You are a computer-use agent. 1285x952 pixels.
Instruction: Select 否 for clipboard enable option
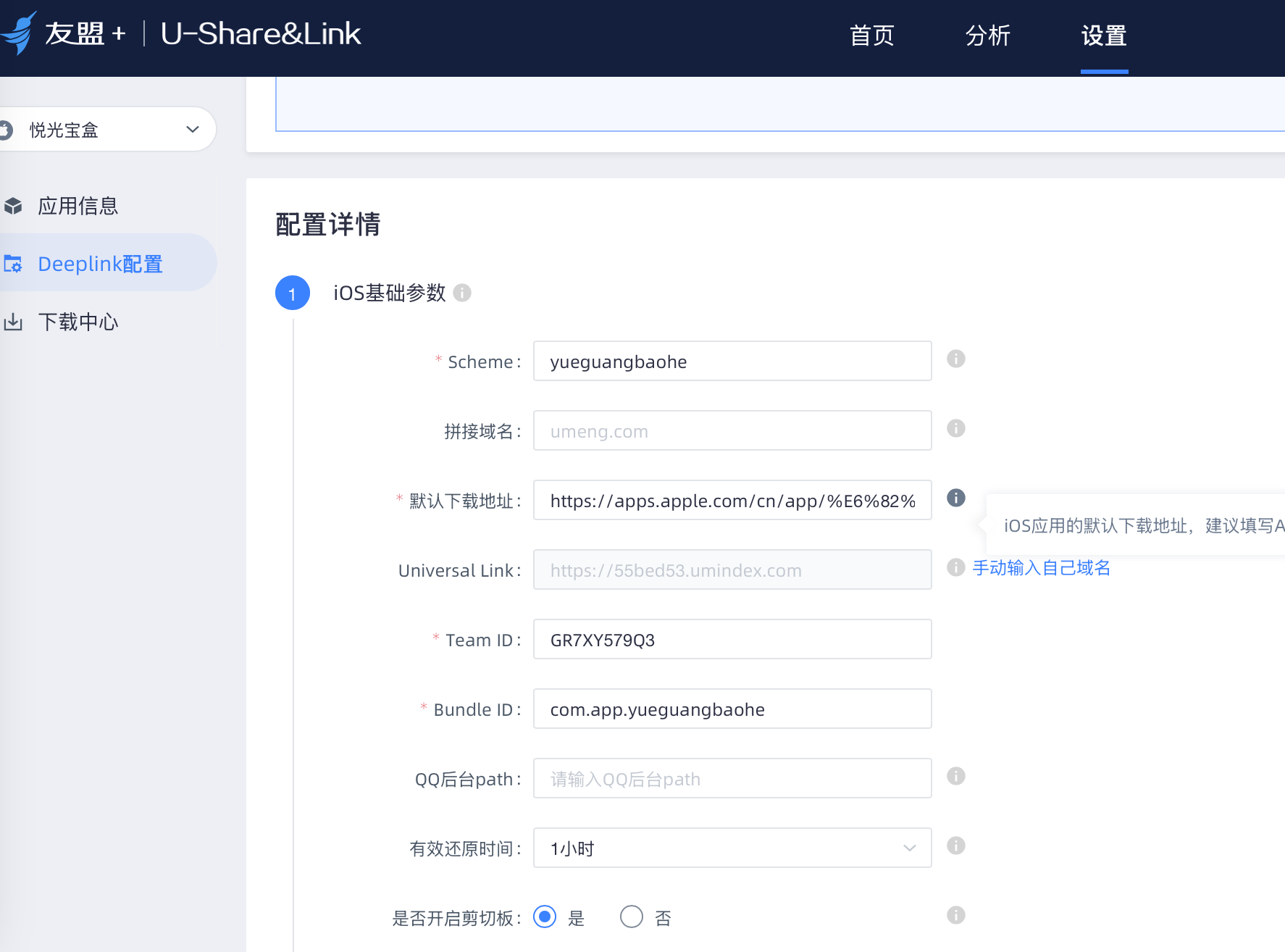632,917
